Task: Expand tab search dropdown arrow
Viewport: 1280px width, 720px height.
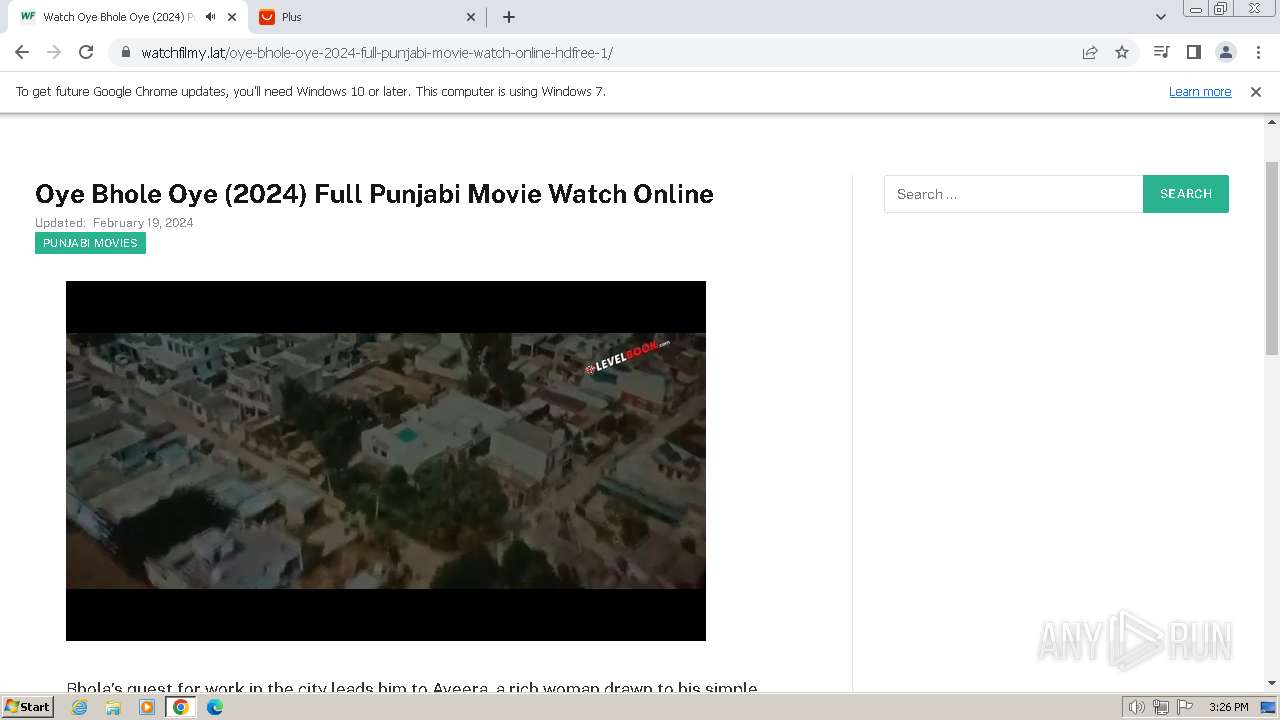Action: pyautogui.click(x=1160, y=17)
